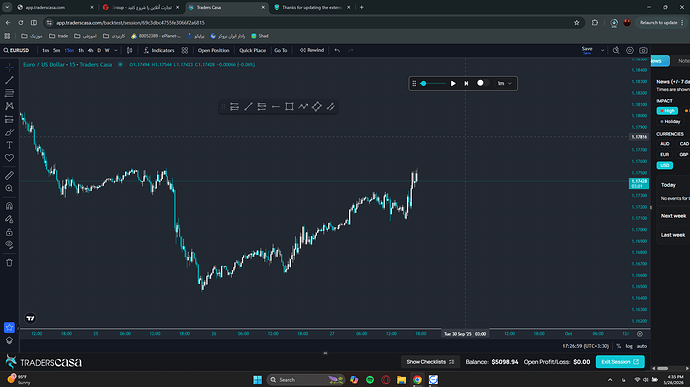Image resolution: width=690 pixels, height=387 pixels.
Task: Click the Exit Session button
Action: point(620,362)
